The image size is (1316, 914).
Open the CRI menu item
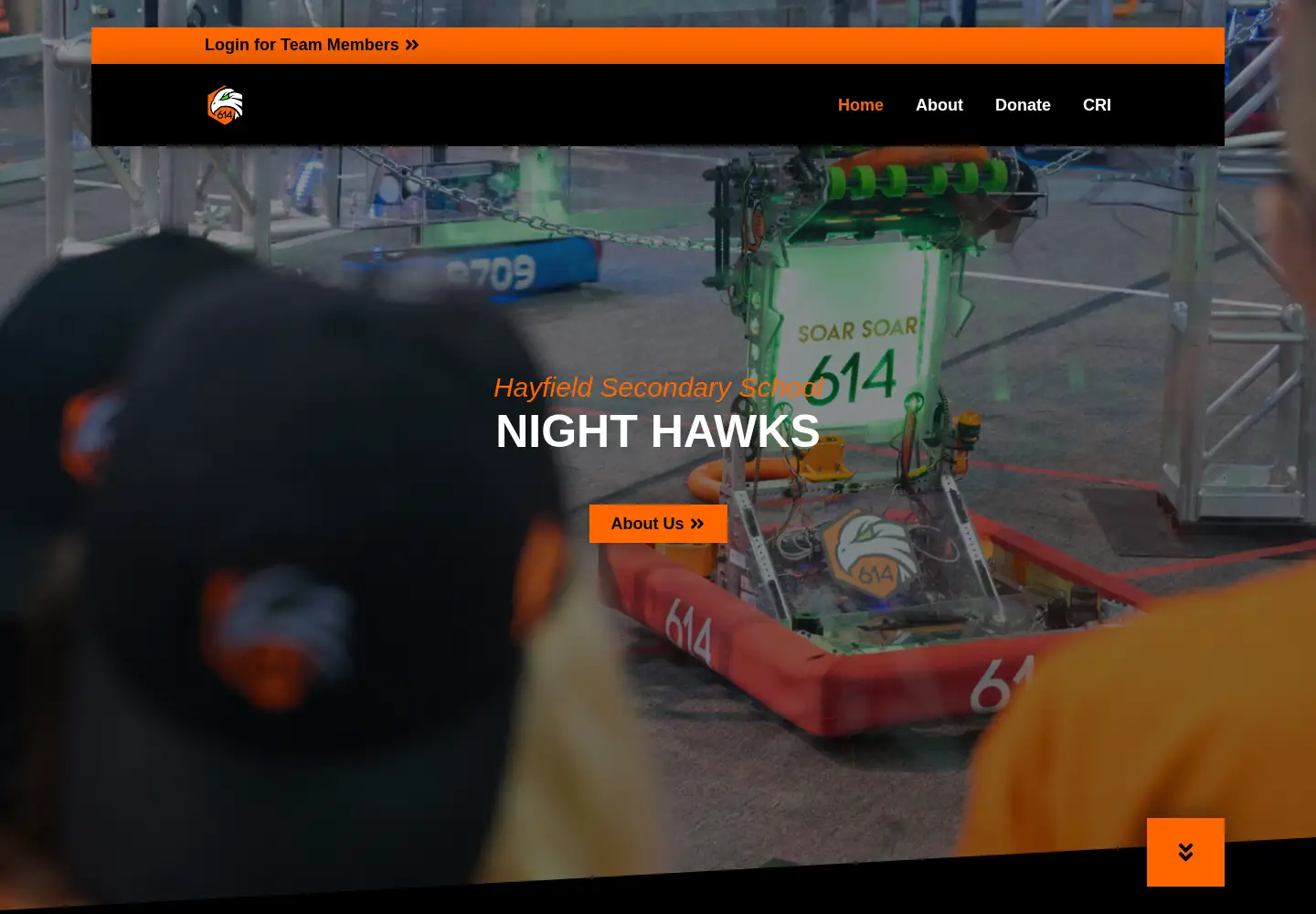[1097, 105]
